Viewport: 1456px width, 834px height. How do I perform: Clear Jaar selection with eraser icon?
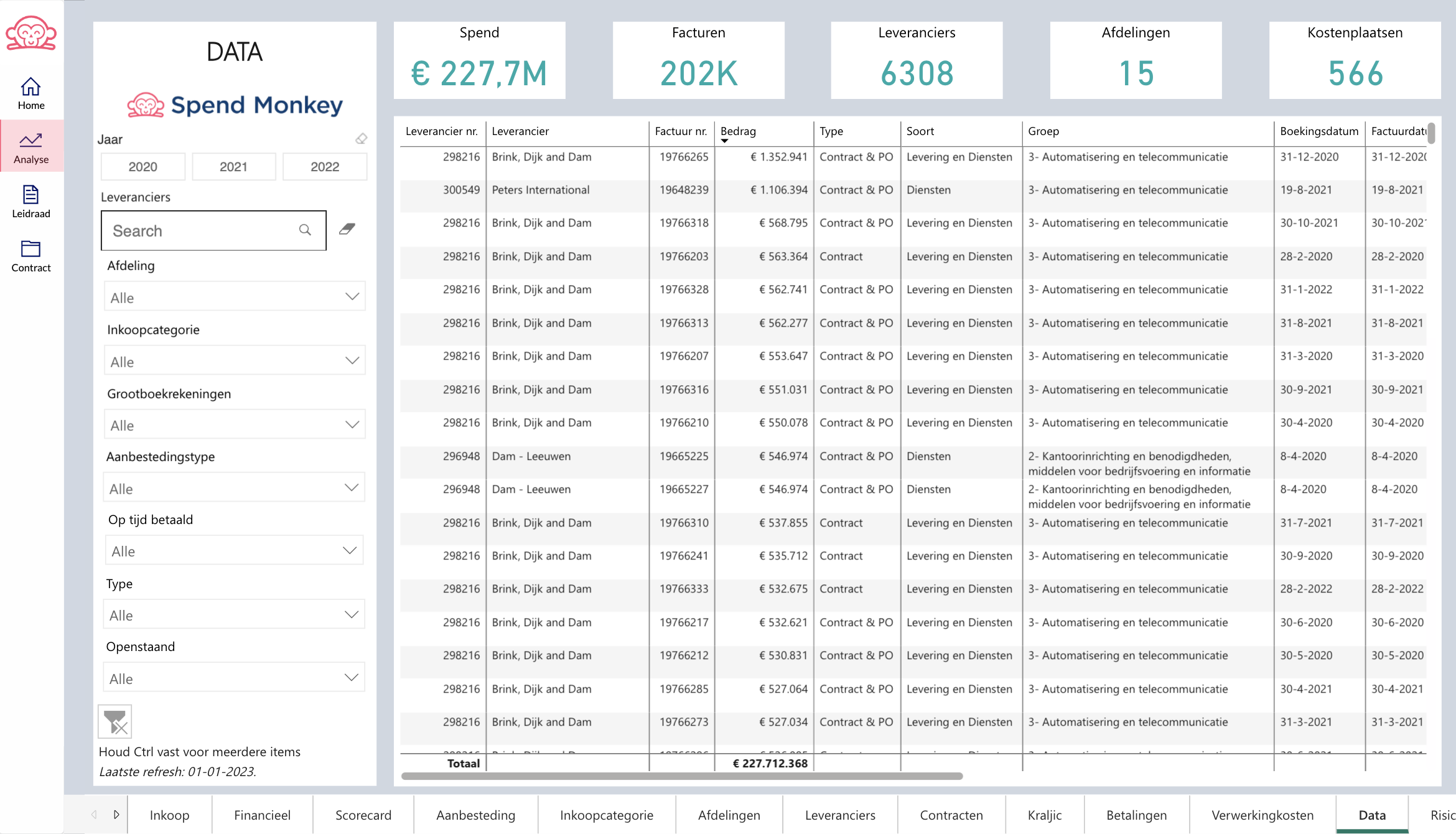[361, 139]
